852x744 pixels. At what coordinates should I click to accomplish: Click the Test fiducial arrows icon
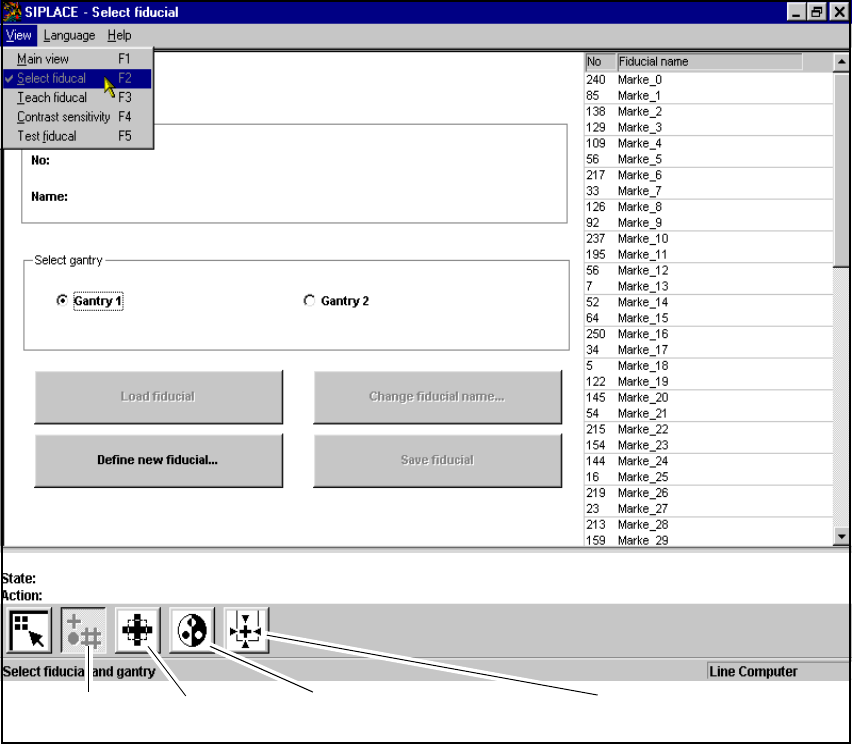(x=246, y=630)
